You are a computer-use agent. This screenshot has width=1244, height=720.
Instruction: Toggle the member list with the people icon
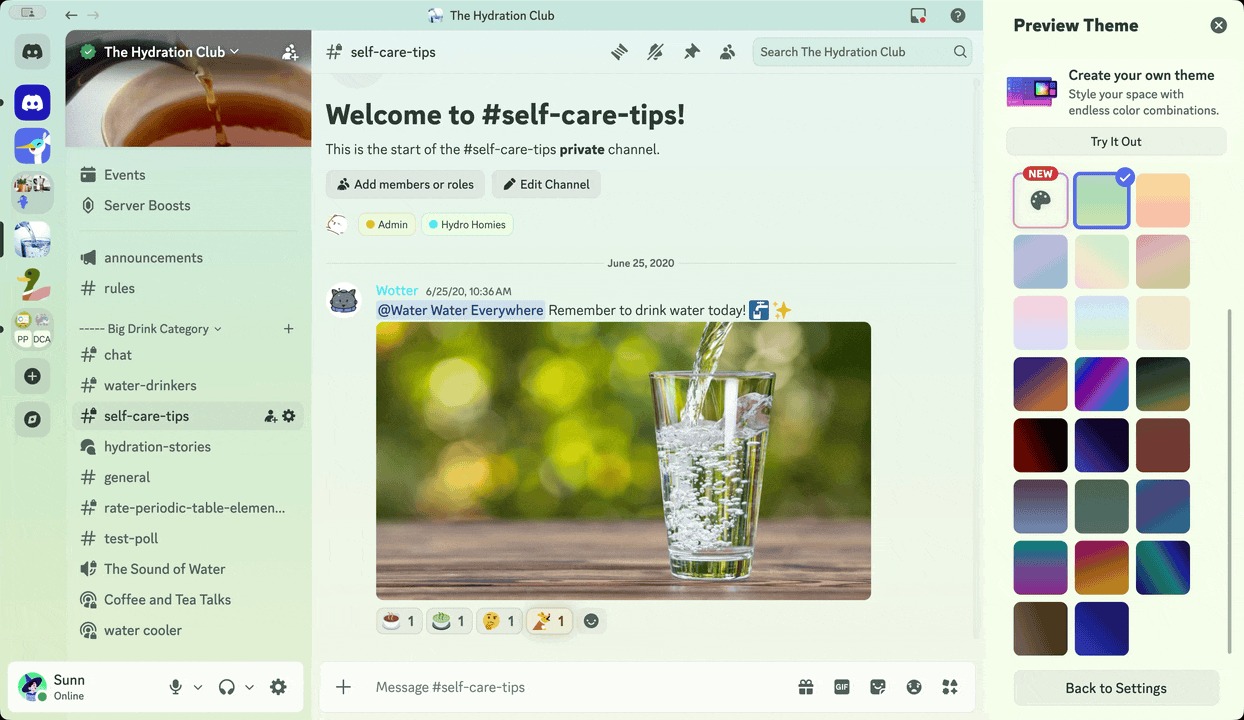pyautogui.click(x=727, y=51)
